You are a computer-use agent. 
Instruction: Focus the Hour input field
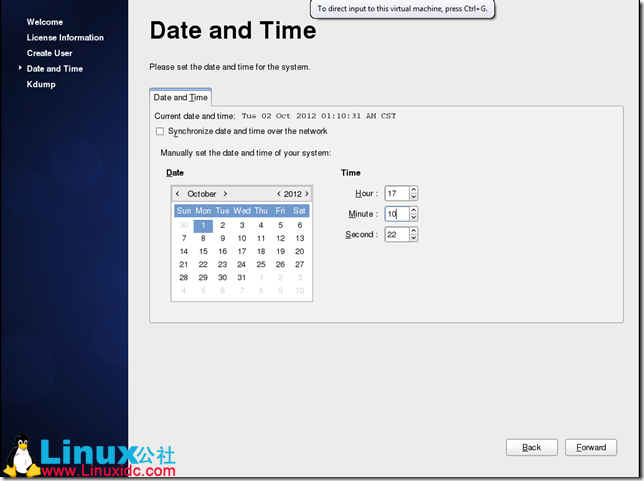[397, 193]
